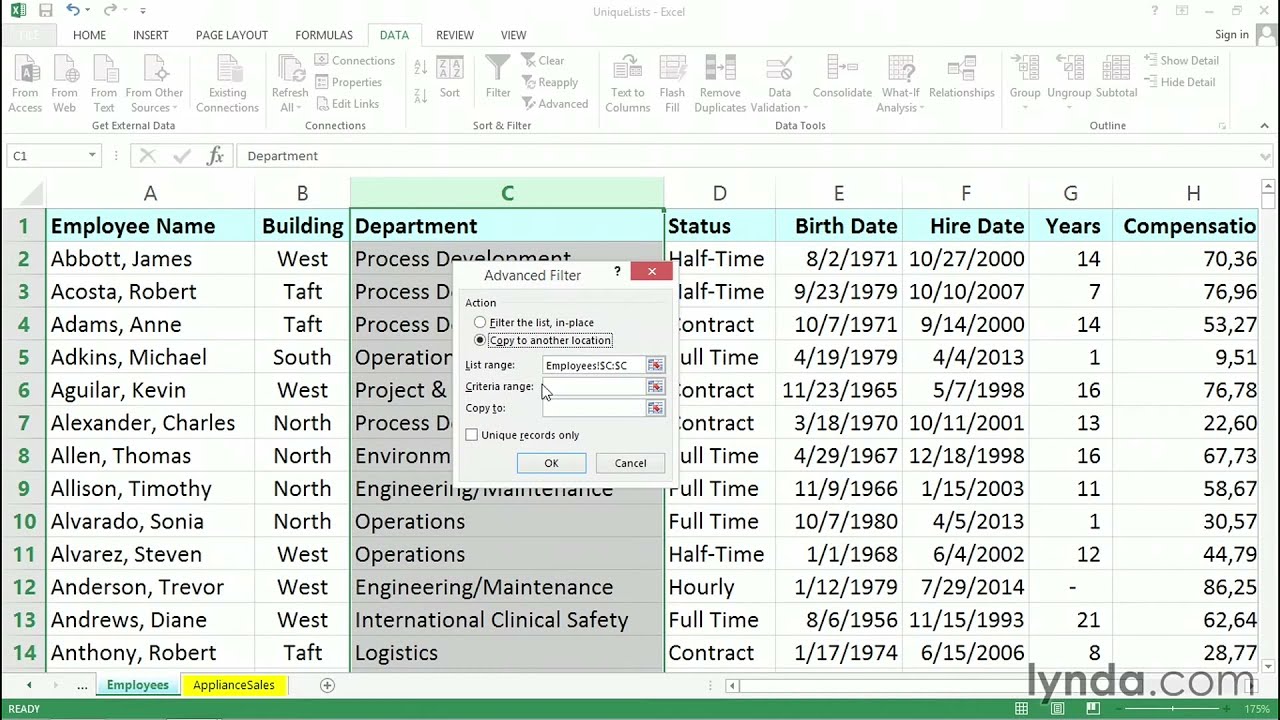The height and width of the screenshot is (720, 1280).
Task: Click Connections in ribbon
Action: coord(356,61)
